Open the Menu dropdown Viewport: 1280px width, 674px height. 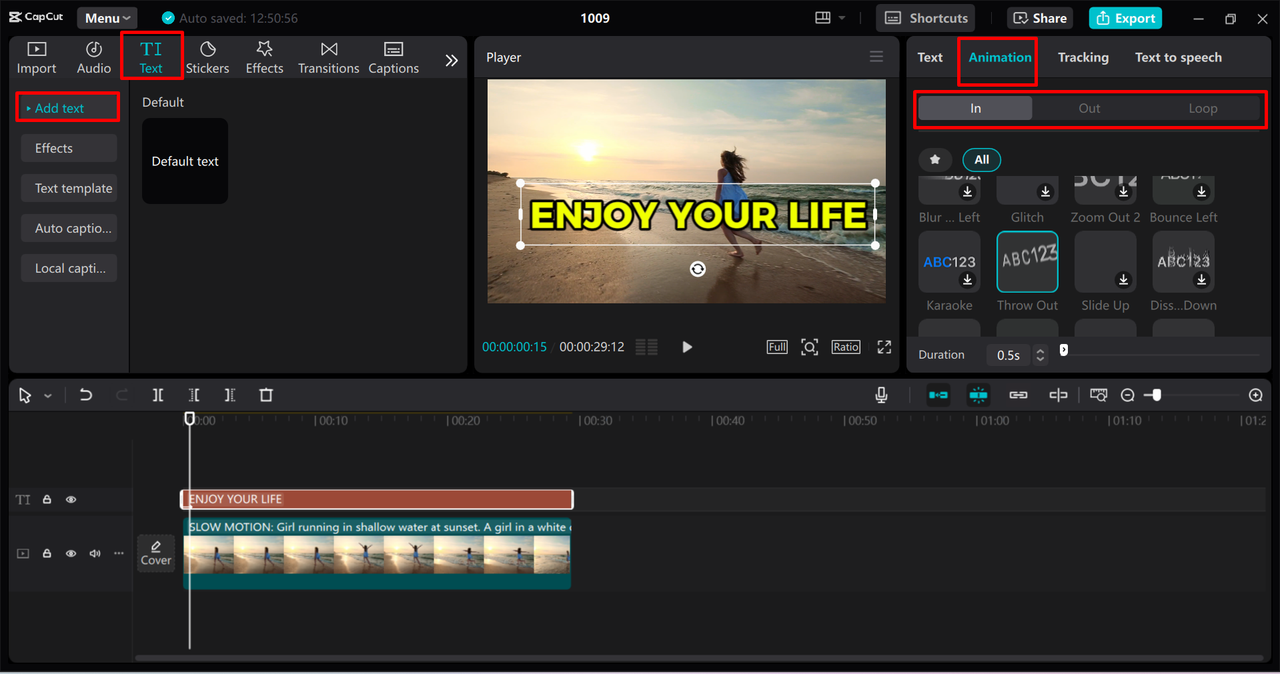tap(107, 18)
